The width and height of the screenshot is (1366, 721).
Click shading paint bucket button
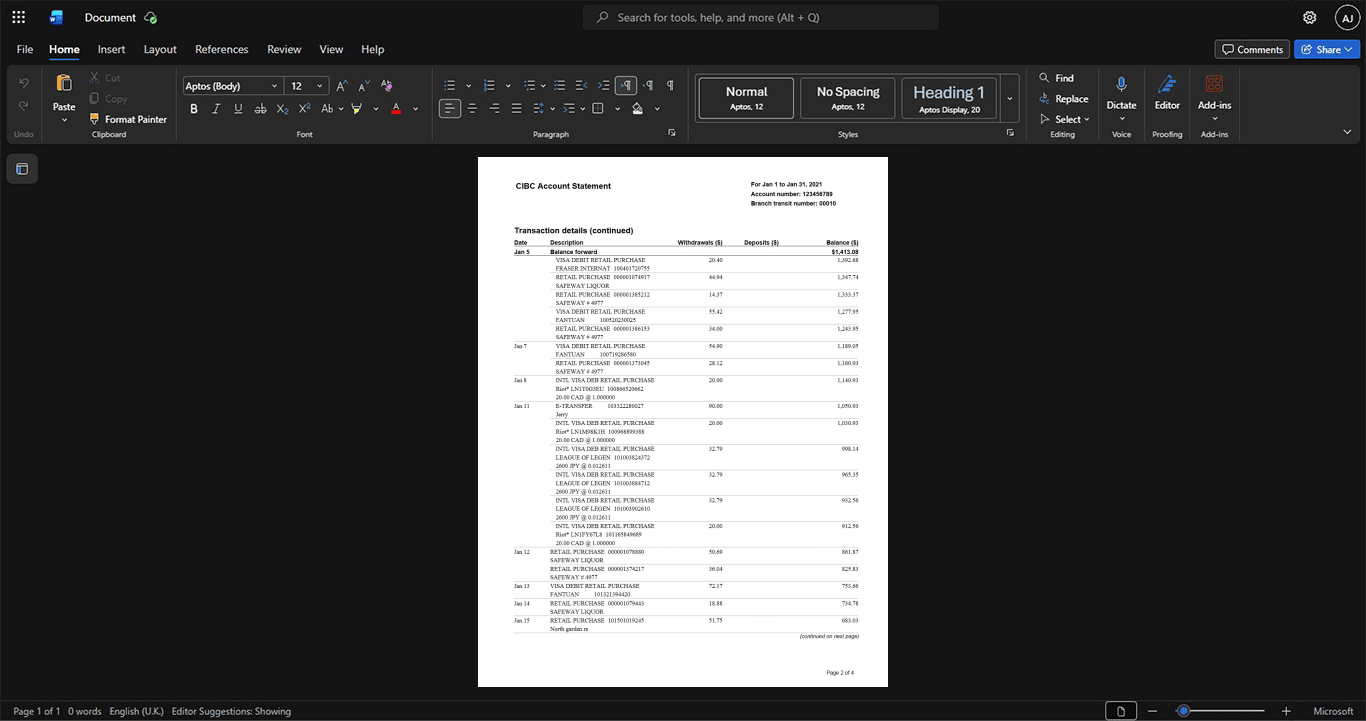(x=637, y=109)
